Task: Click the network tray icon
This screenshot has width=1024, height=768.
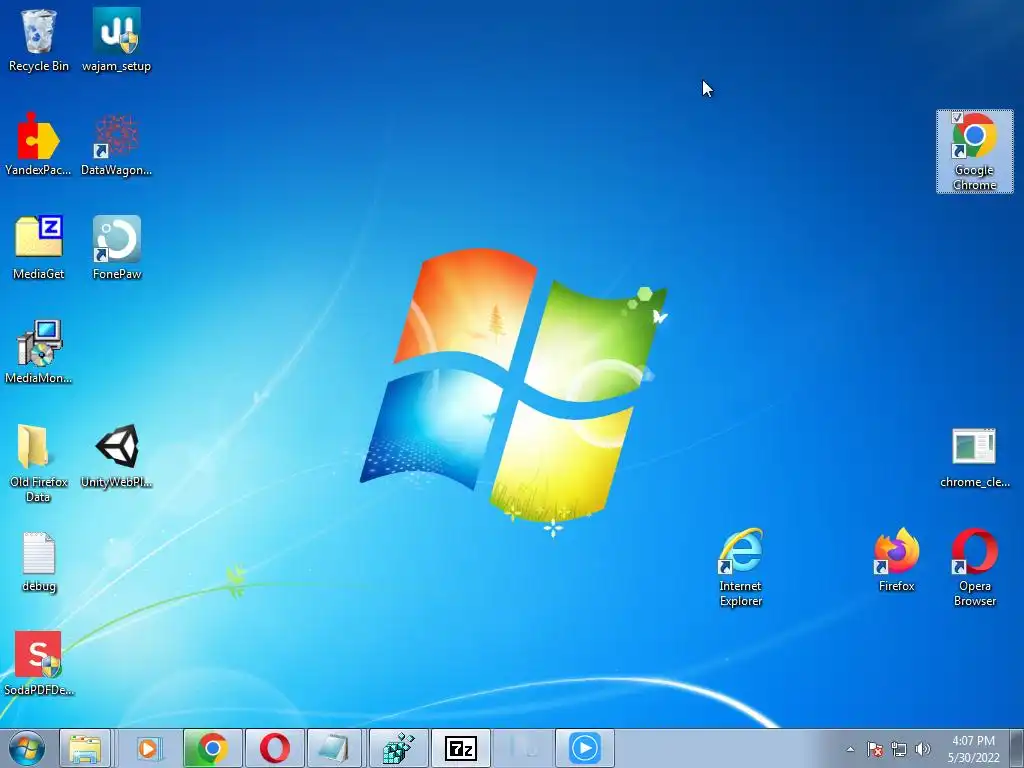Action: click(x=899, y=749)
